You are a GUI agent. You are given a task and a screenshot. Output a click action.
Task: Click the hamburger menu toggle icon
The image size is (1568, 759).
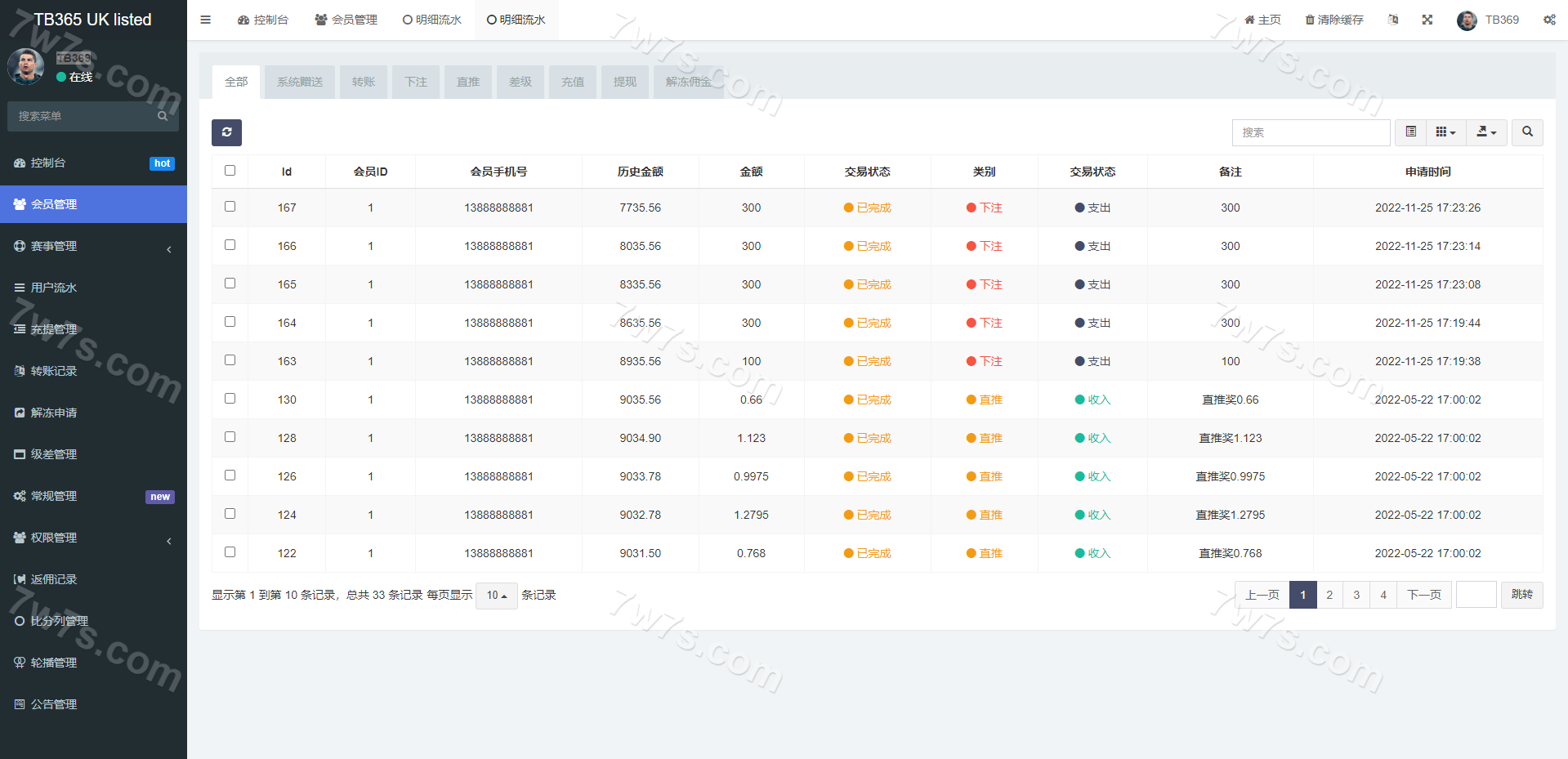click(x=205, y=20)
